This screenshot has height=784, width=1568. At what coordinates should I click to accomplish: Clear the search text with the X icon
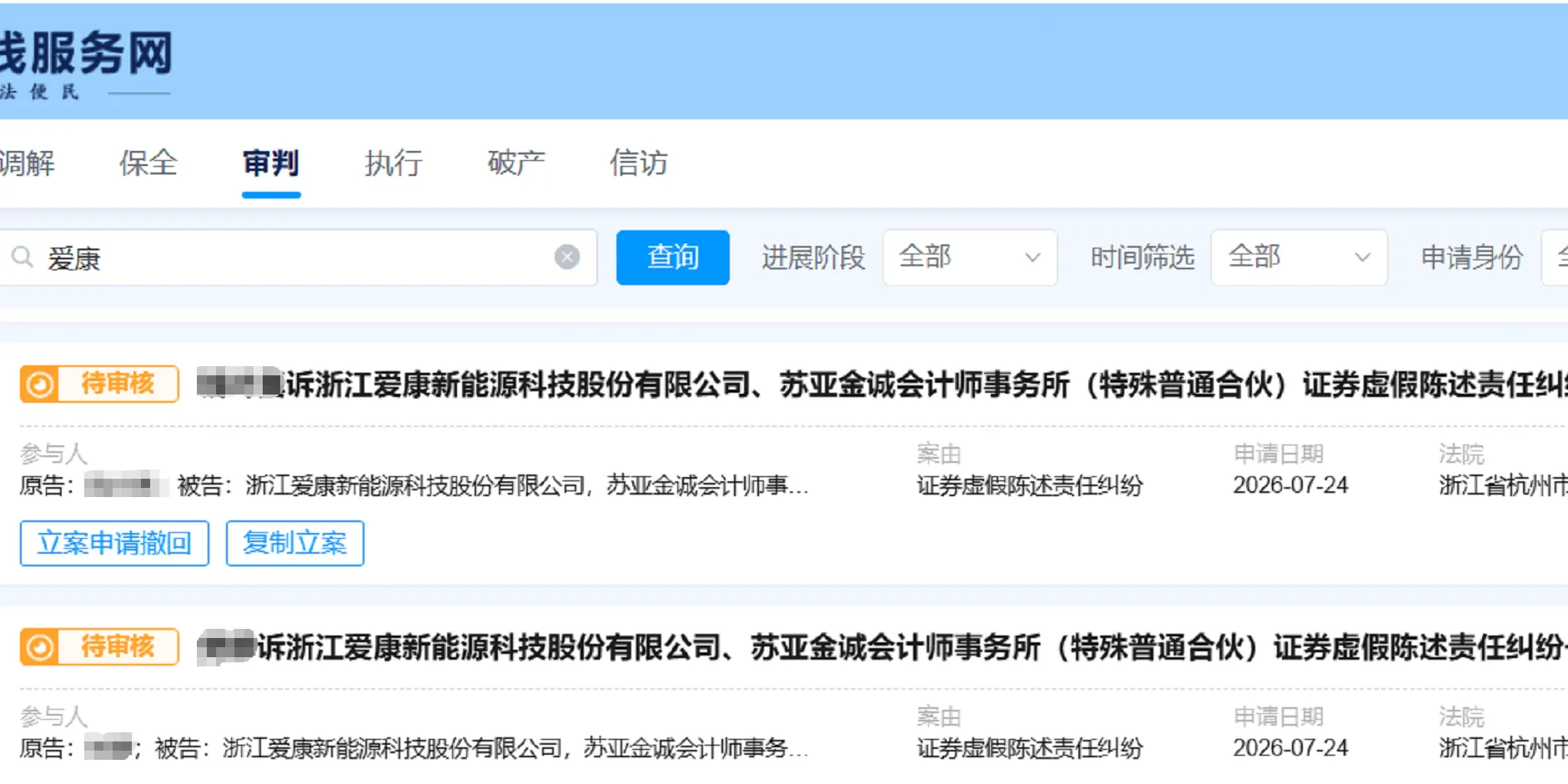tap(567, 257)
